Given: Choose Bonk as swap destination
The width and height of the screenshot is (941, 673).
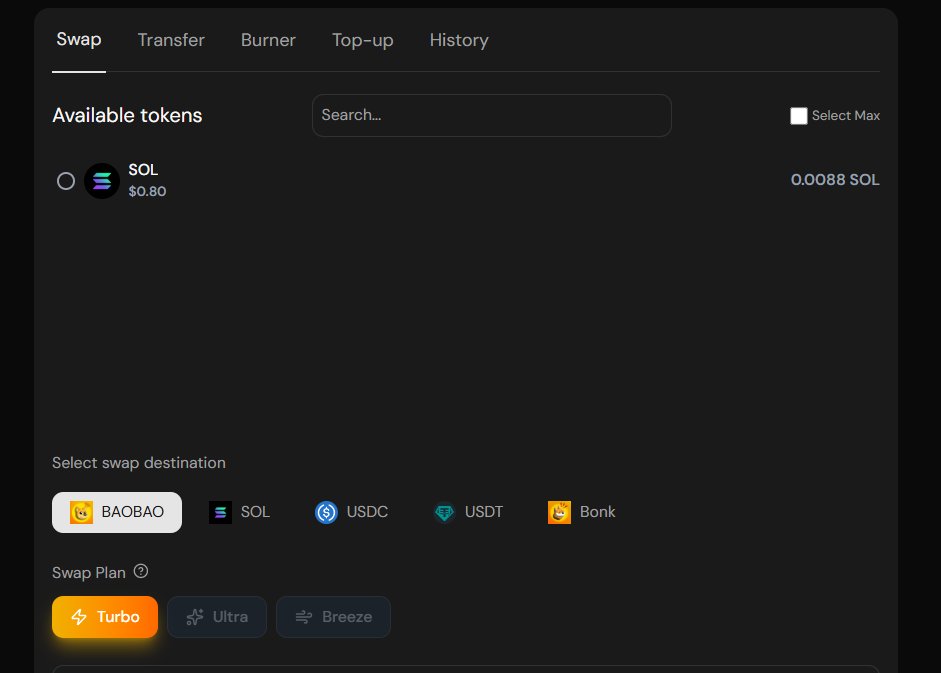Looking at the screenshot, I should coord(582,512).
